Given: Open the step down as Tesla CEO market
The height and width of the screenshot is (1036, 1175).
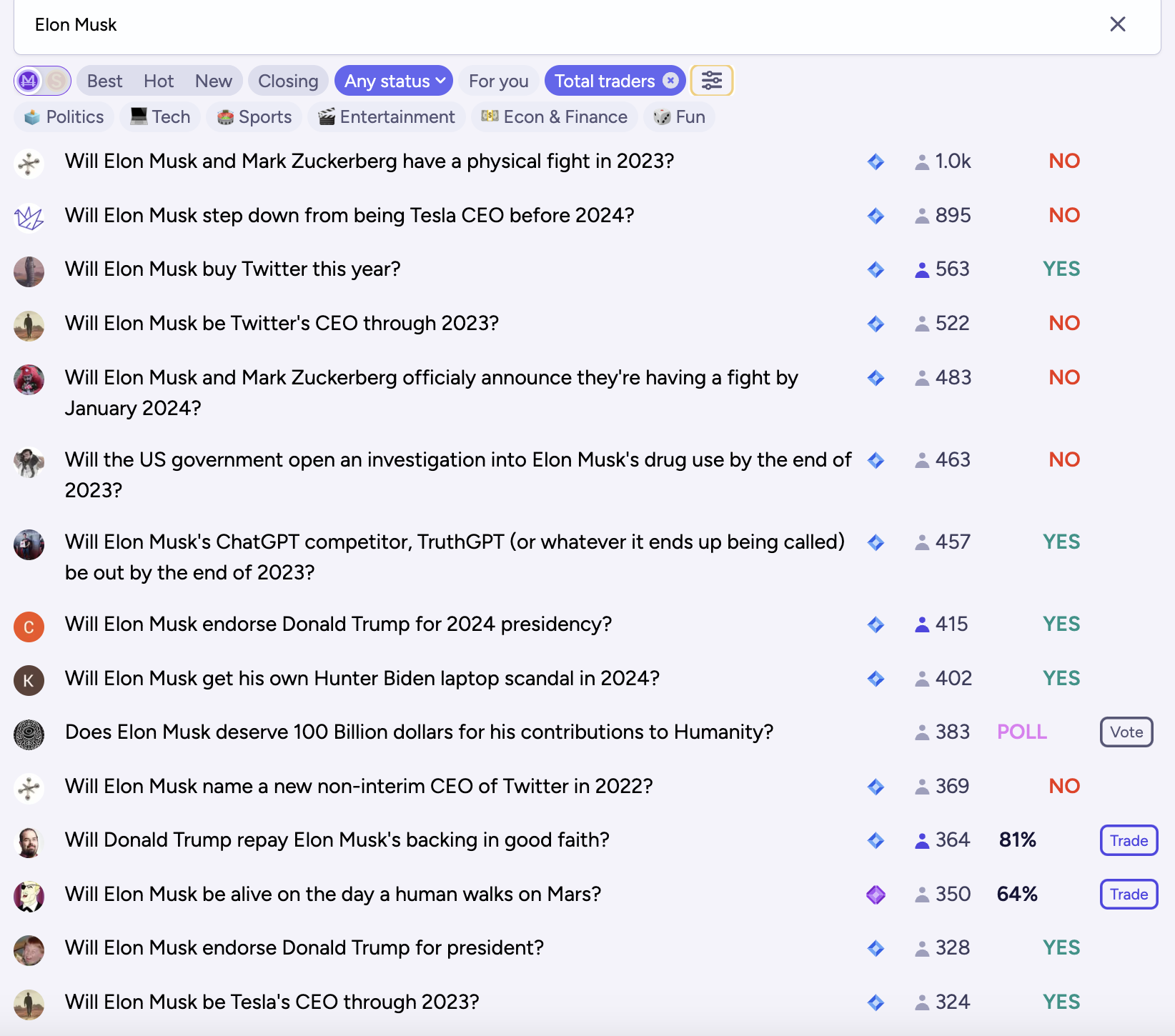Looking at the screenshot, I should click(349, 215).
